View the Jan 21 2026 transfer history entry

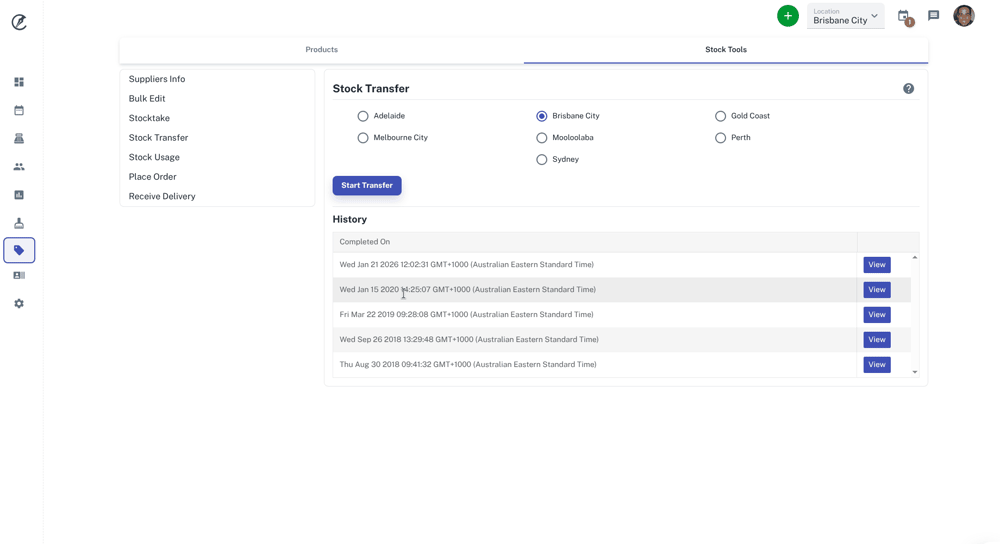point(876,265)
